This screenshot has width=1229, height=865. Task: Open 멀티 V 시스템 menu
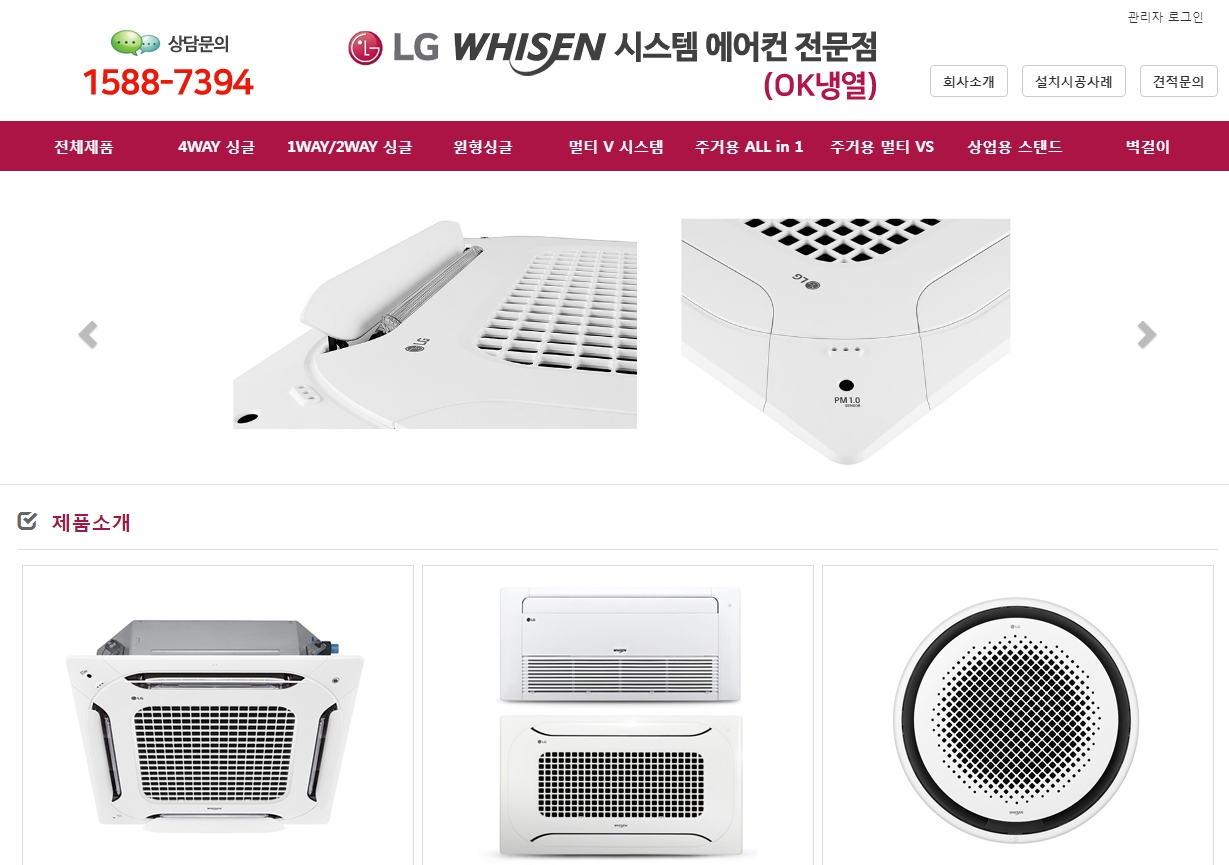click(x=616, y=147)
